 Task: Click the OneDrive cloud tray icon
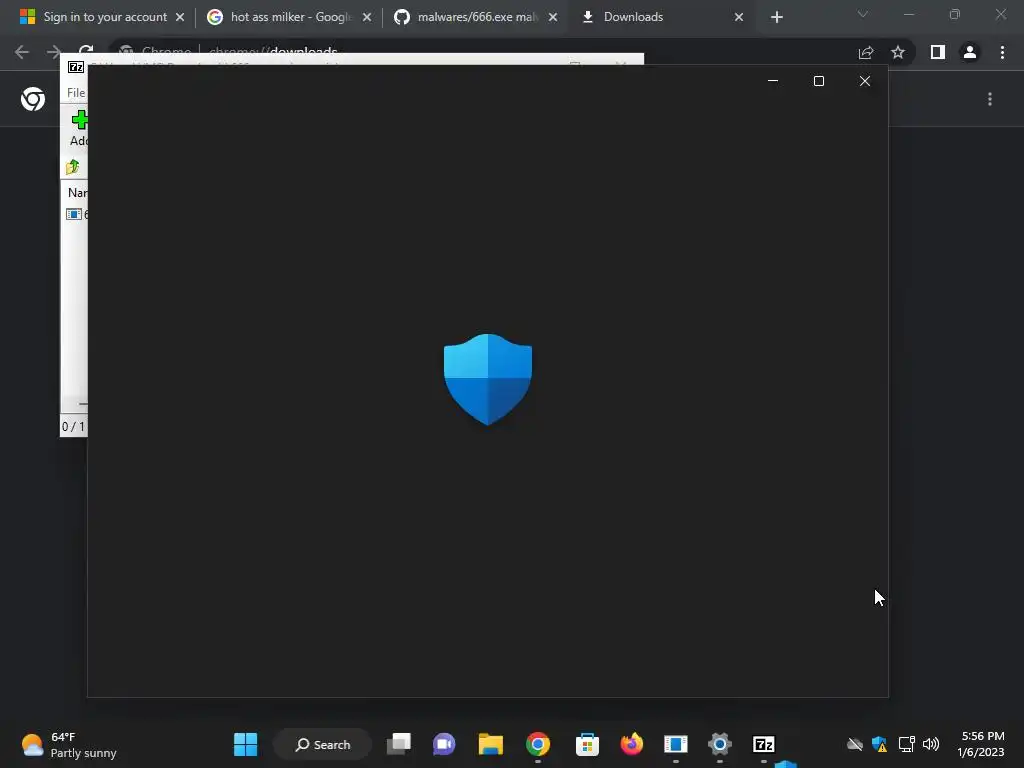pos(855,744)
